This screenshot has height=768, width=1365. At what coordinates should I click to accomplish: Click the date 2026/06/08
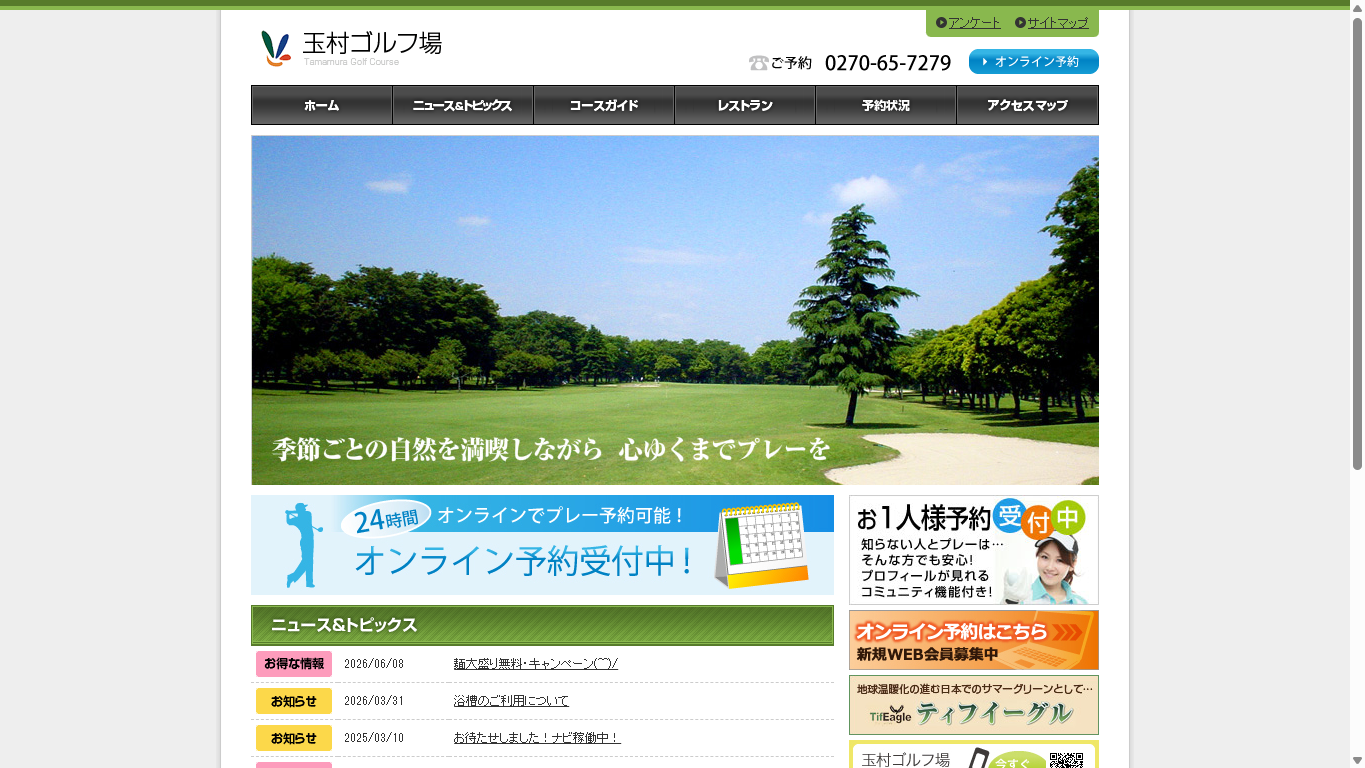(374, 664)
